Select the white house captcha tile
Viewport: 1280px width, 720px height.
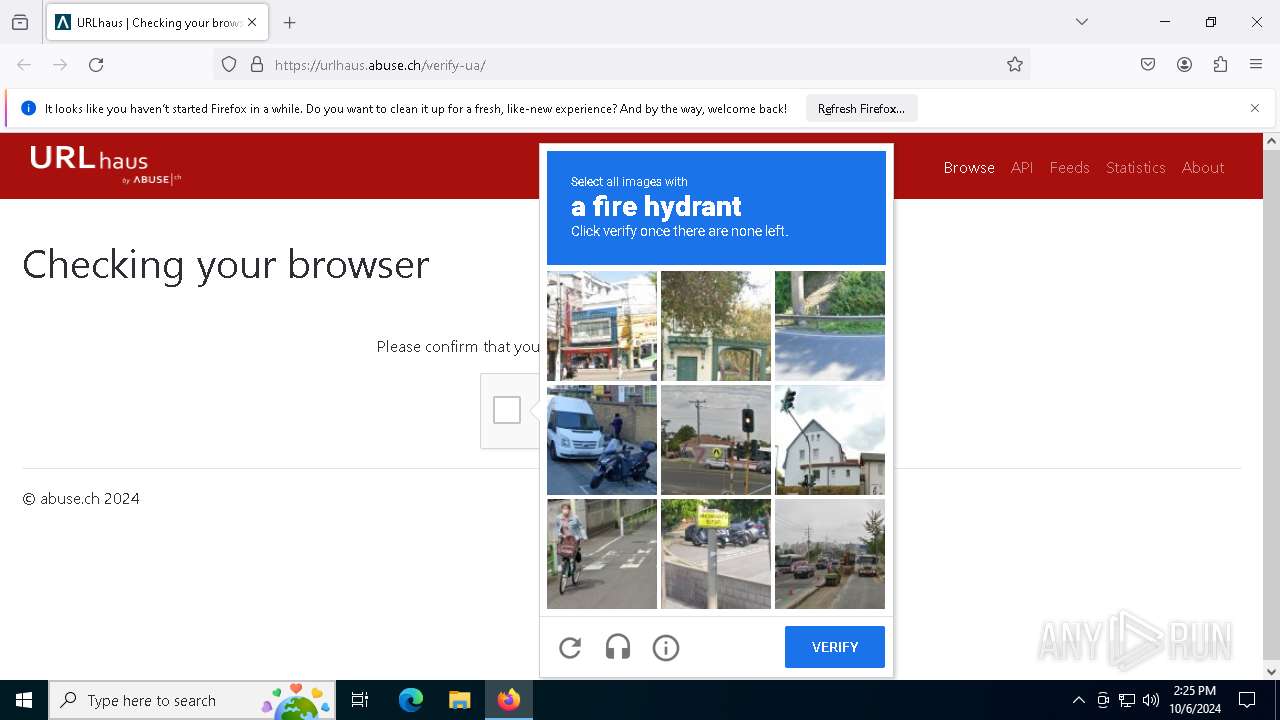tap(830, 440)
